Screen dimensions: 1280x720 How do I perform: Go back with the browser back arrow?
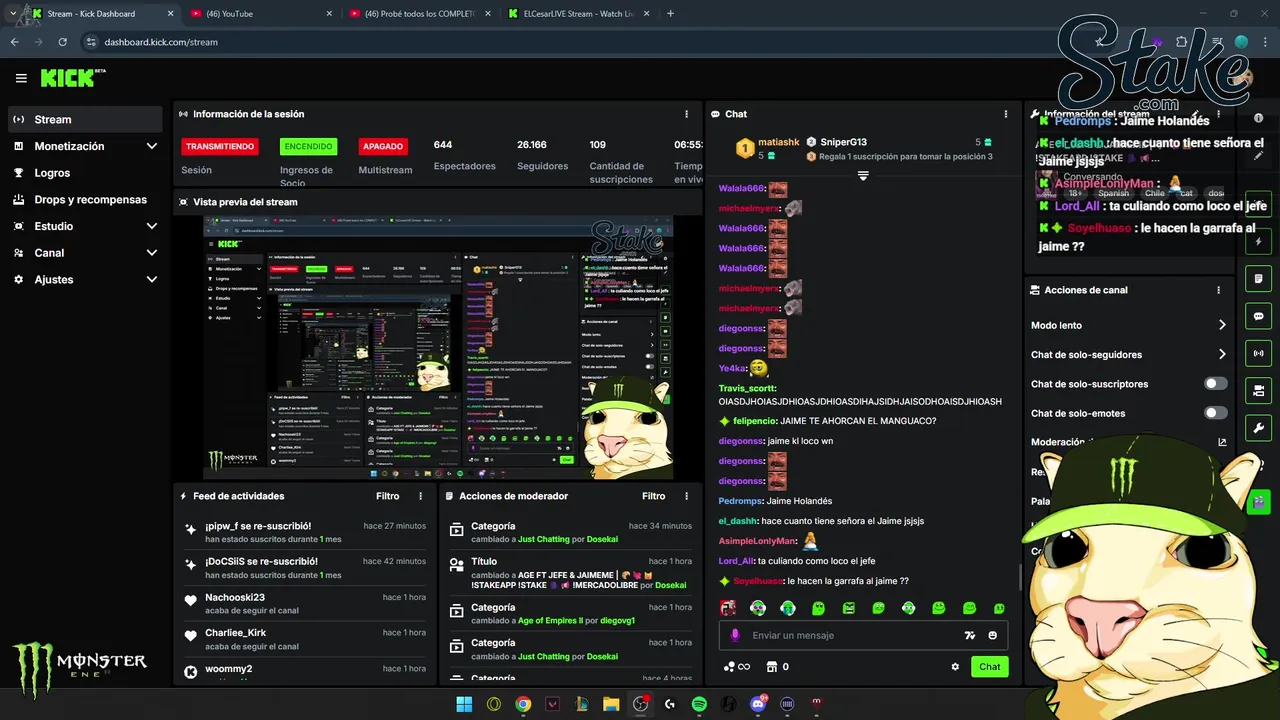(x=14, y=42)
